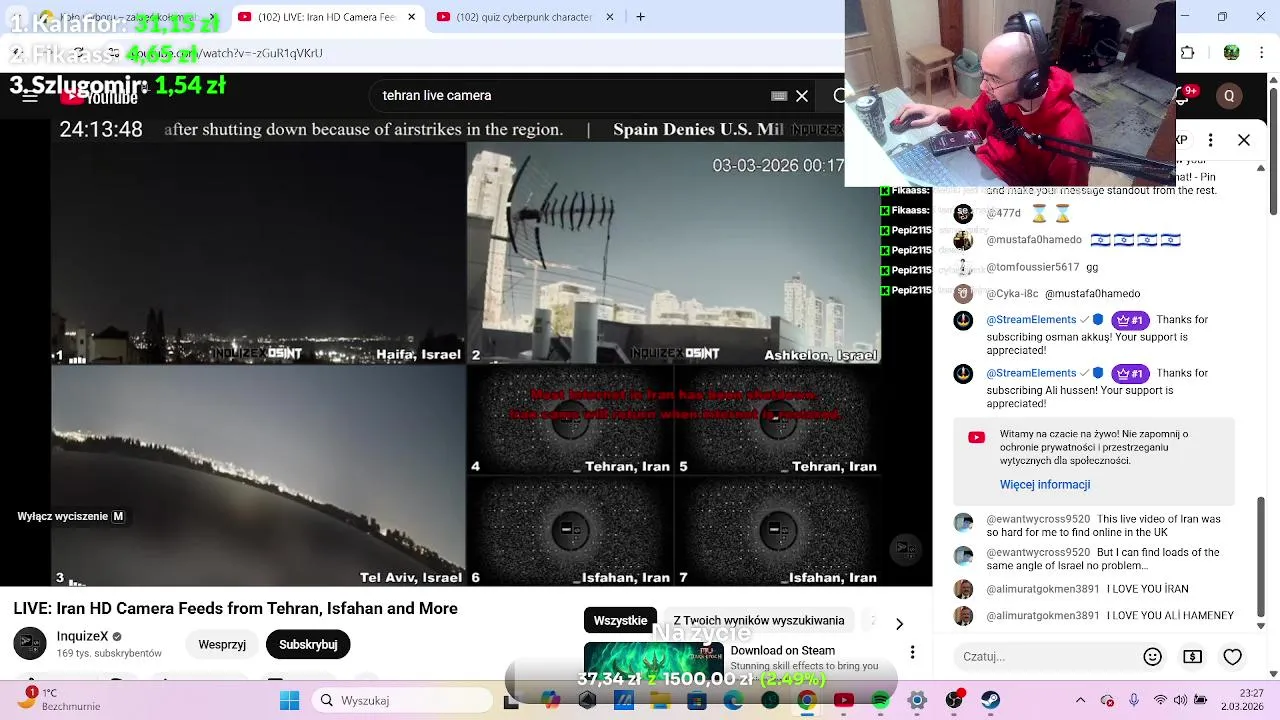
Task: Click StreamElements osman akkus subscription message
Action: point(1093,333)
